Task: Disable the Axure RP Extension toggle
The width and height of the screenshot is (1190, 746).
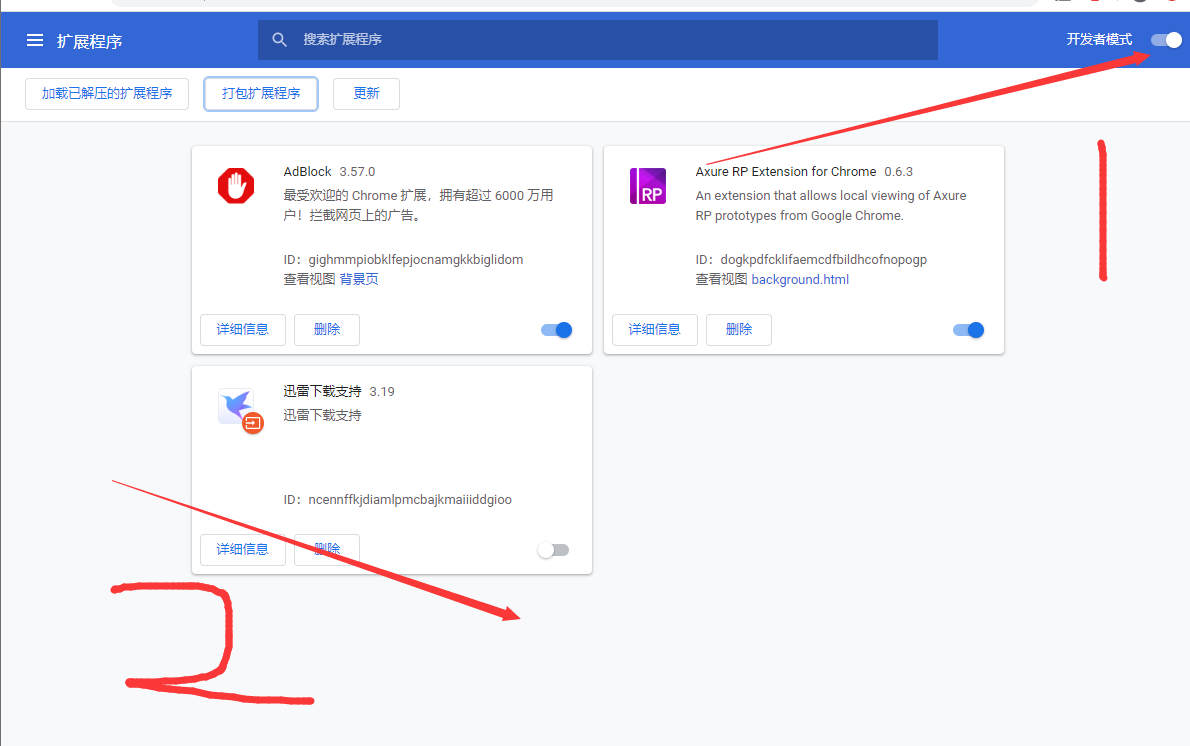Action: pos(968,330)
